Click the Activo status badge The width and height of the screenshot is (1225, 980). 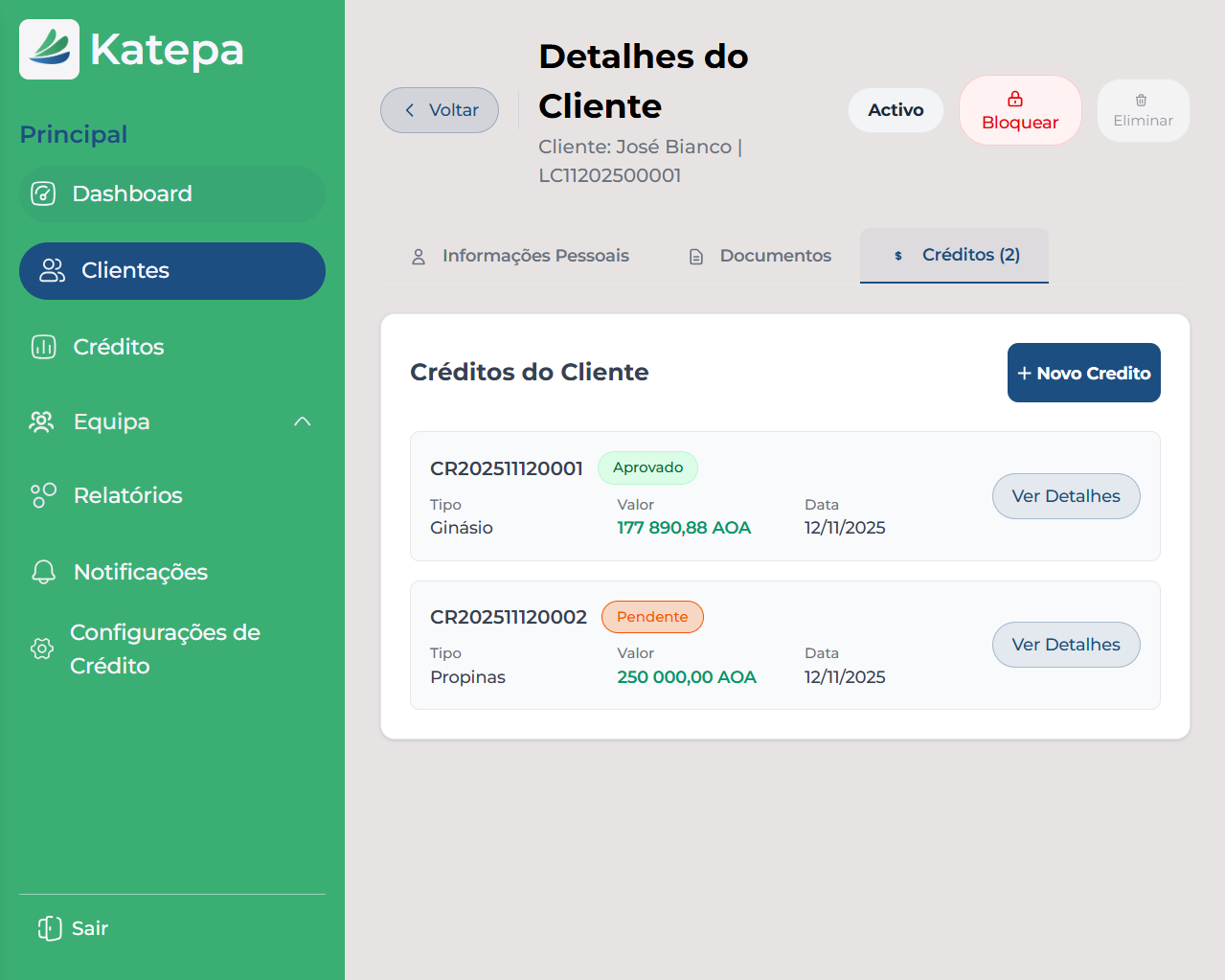(895, 110)
